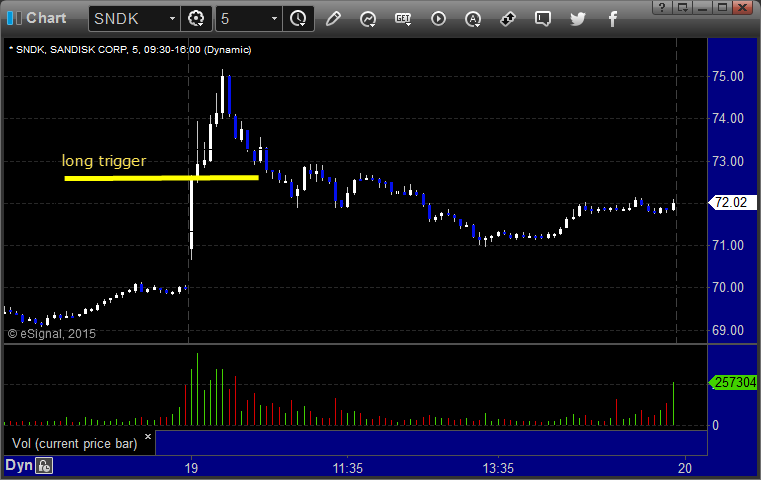Click the 0 volume axis label
This screenshot has height=480, width=761.
coord(715,426)
